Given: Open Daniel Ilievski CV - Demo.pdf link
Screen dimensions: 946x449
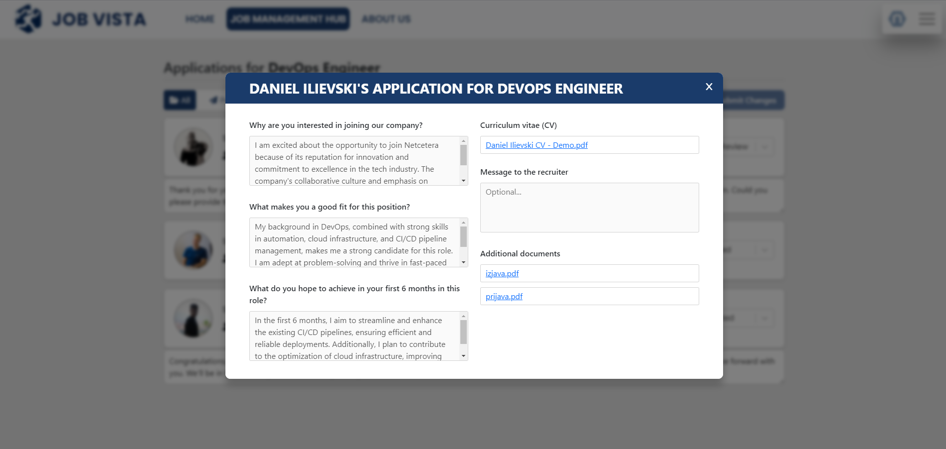Looking at the screenshot, I should (x=536, y=145).
